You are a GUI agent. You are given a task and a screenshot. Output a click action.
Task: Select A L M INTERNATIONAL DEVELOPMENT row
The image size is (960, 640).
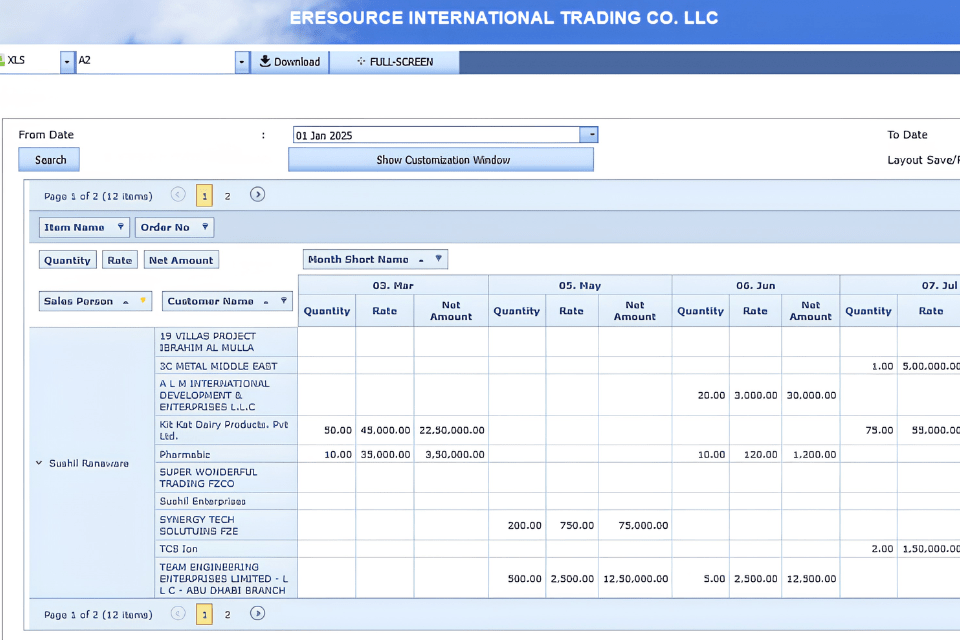click(226, 395)
